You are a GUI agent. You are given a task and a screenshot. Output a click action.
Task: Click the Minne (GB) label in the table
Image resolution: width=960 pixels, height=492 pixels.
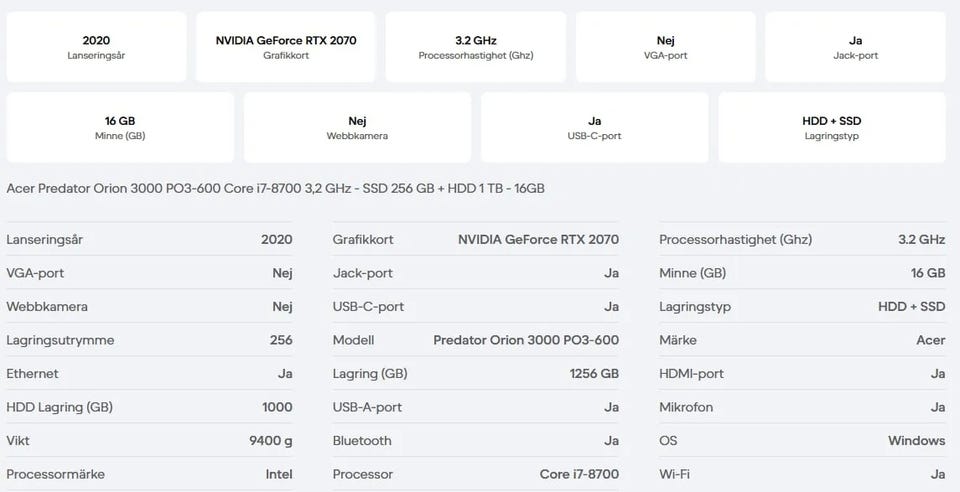[692, 273]
